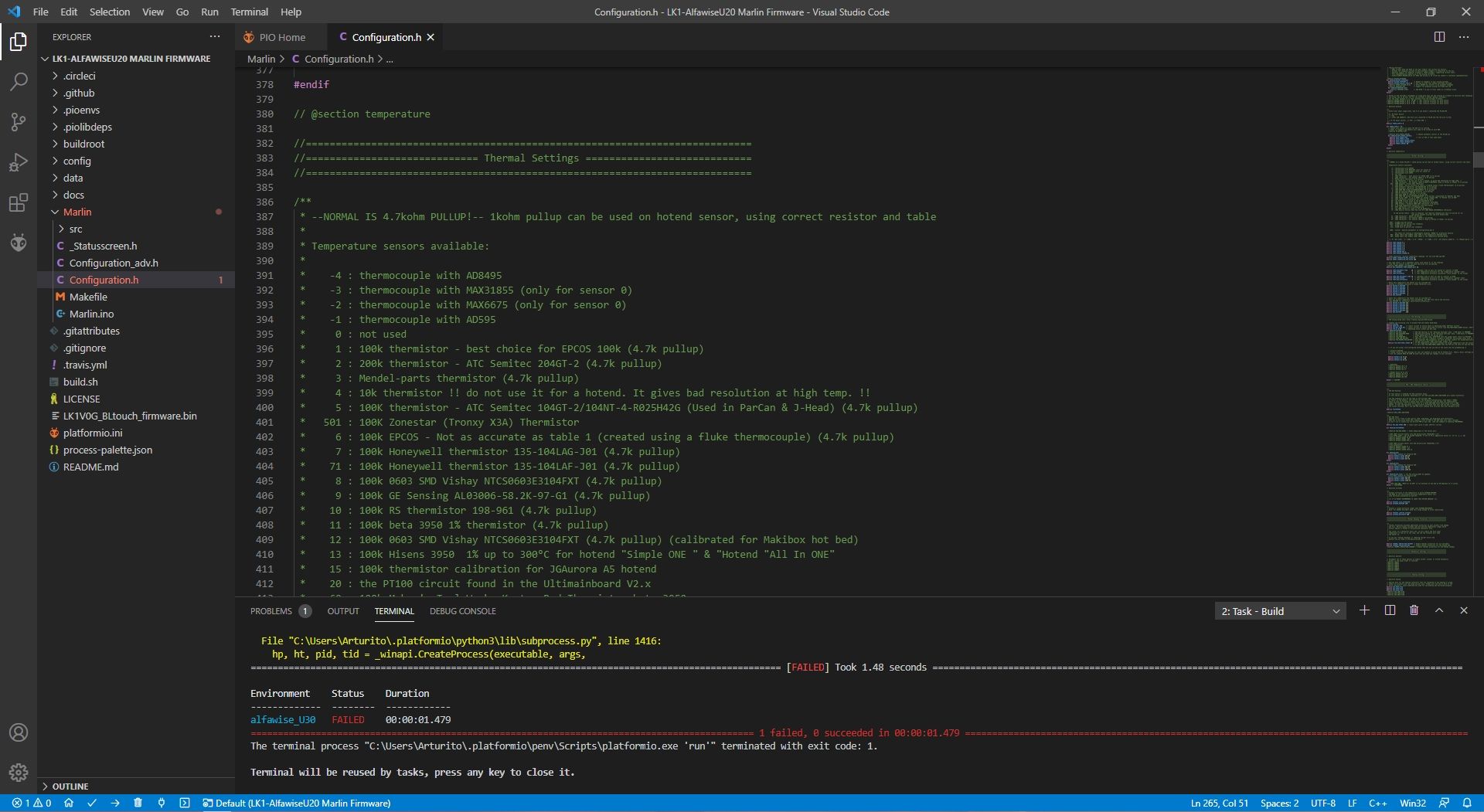The image size is (1484, 812).
Task: Click PlatformIO New Terminal status bar icon
Action: [x=185, y=803]
